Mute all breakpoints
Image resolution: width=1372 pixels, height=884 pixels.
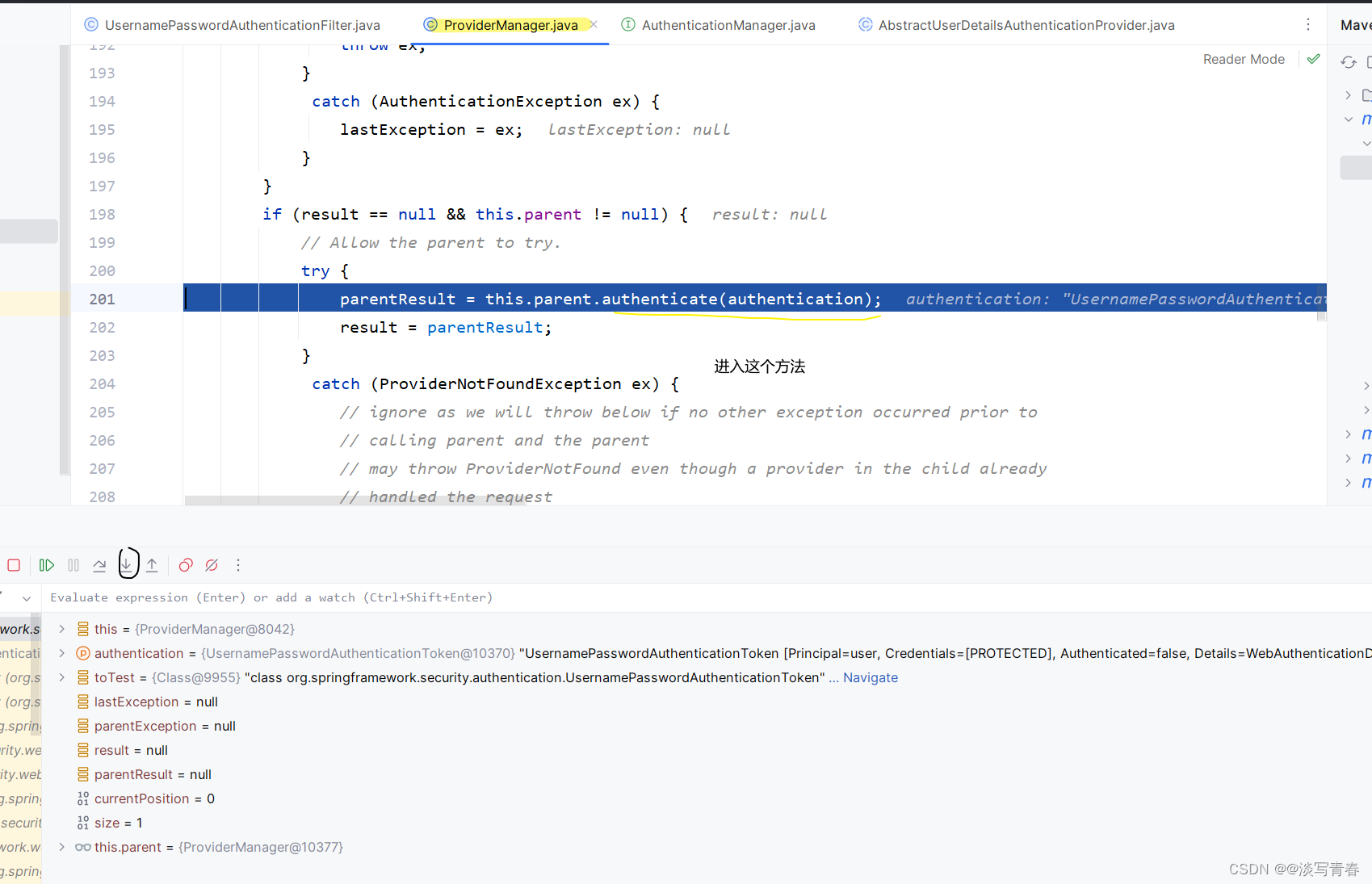(212, 565)
